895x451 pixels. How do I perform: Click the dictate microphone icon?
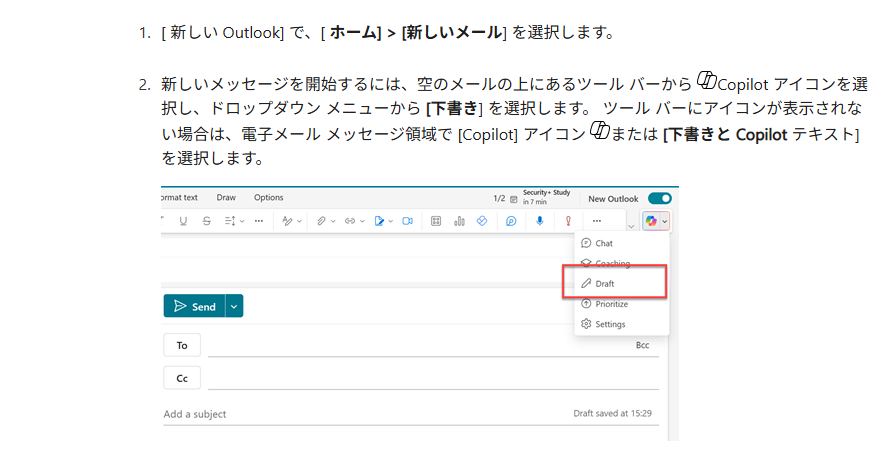(x=539, y=221)
